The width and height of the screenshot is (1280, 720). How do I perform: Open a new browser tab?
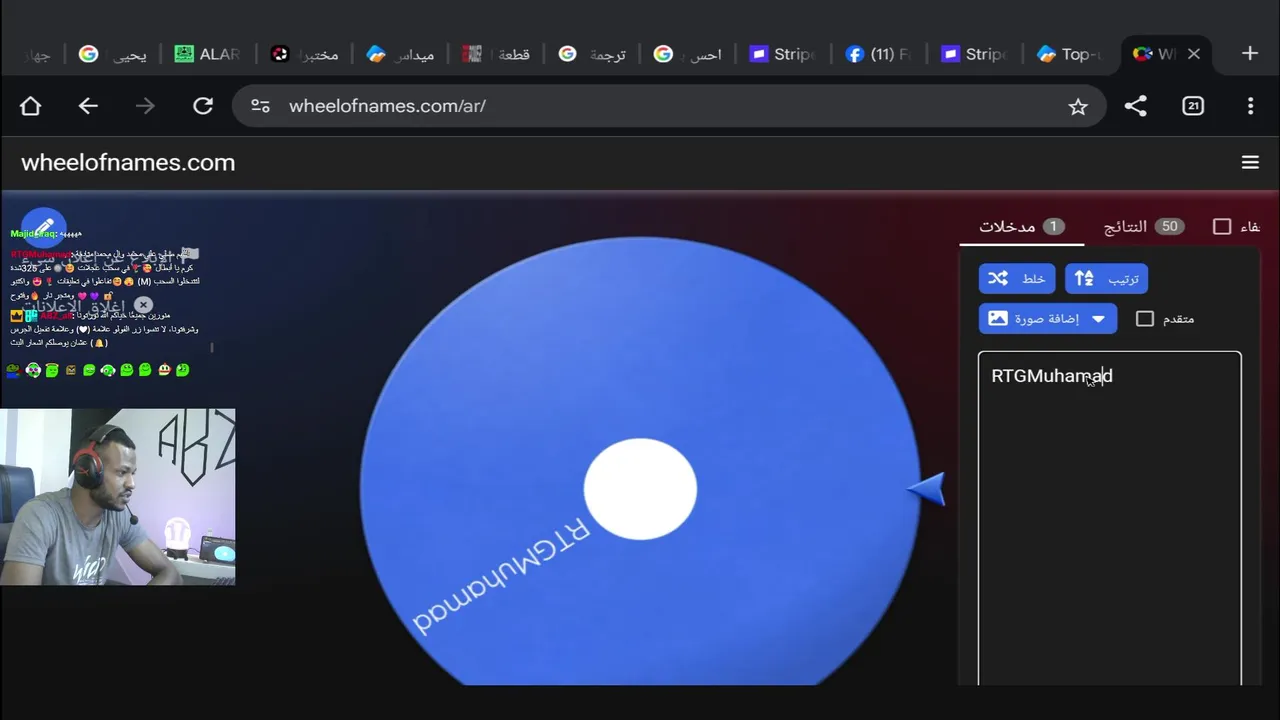1250,54
